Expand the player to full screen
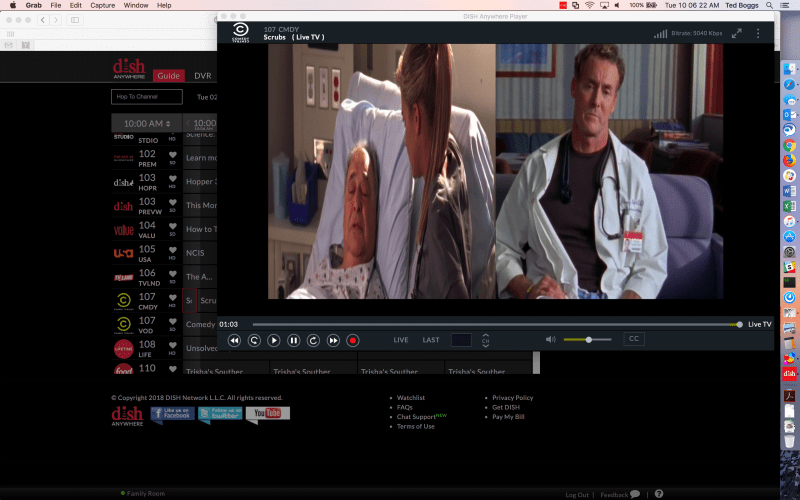The image size is (800, 500). point(737,33)
